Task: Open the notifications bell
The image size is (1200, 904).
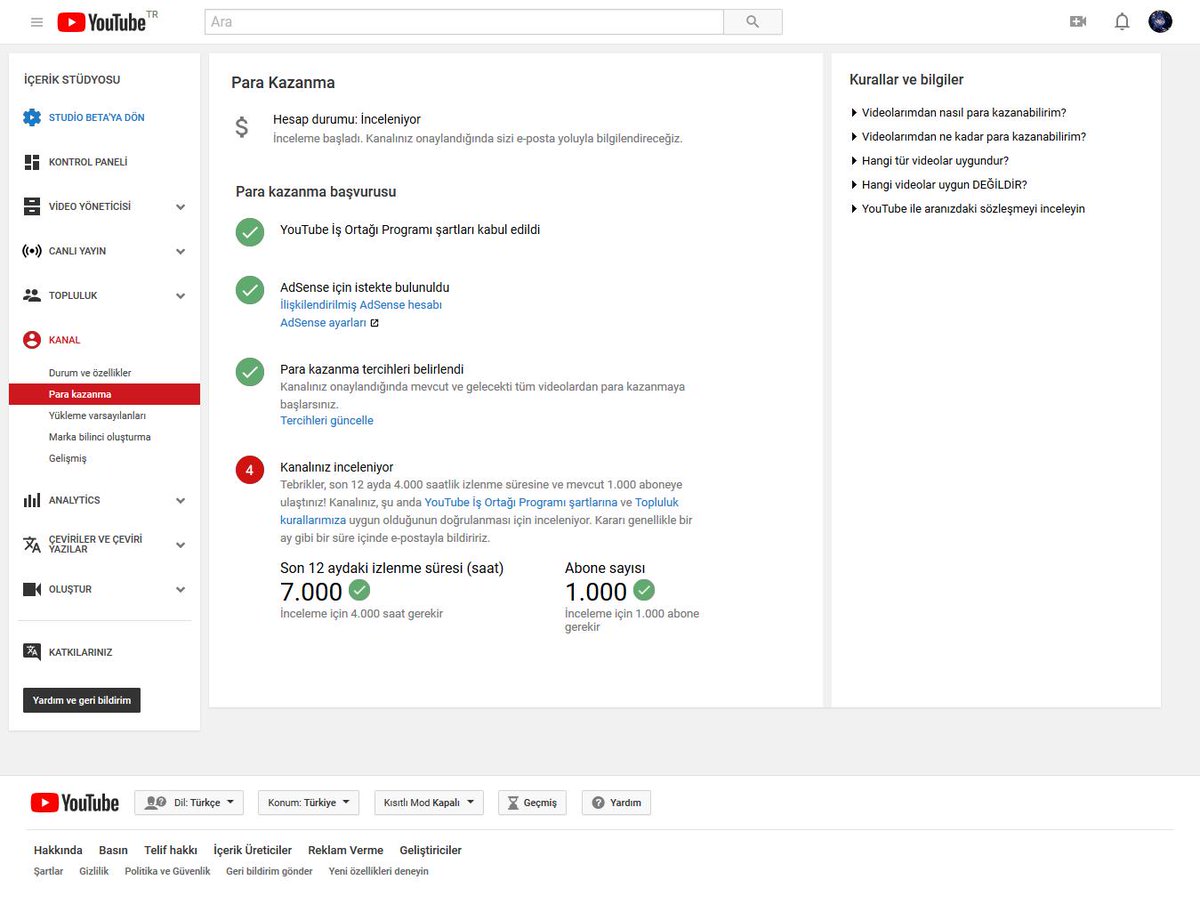Action: point(1122,21)
